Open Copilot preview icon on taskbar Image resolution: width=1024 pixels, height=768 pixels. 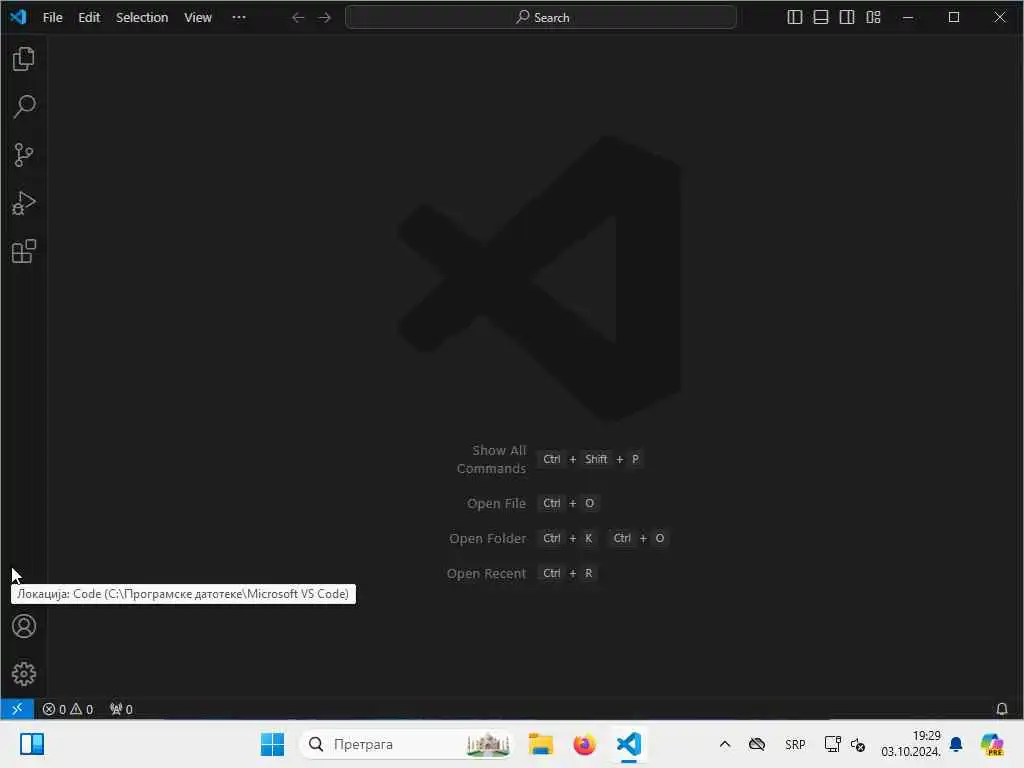[x=992, y=744]
